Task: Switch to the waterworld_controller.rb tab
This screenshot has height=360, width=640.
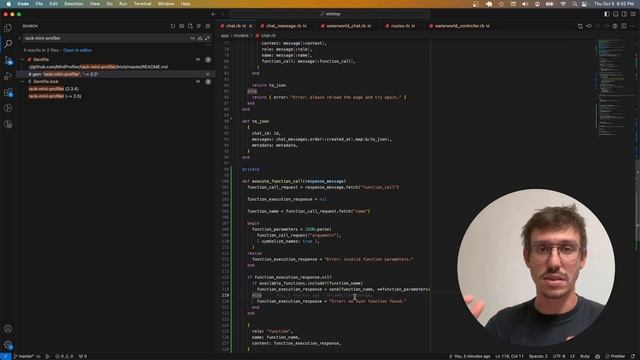Action: click(x=461, y=26)
